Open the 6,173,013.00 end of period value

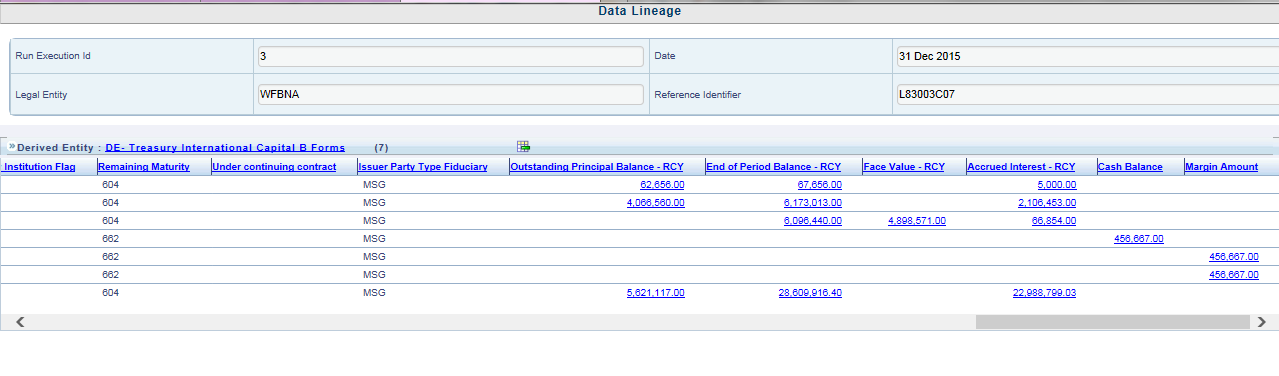pos(813,203)
